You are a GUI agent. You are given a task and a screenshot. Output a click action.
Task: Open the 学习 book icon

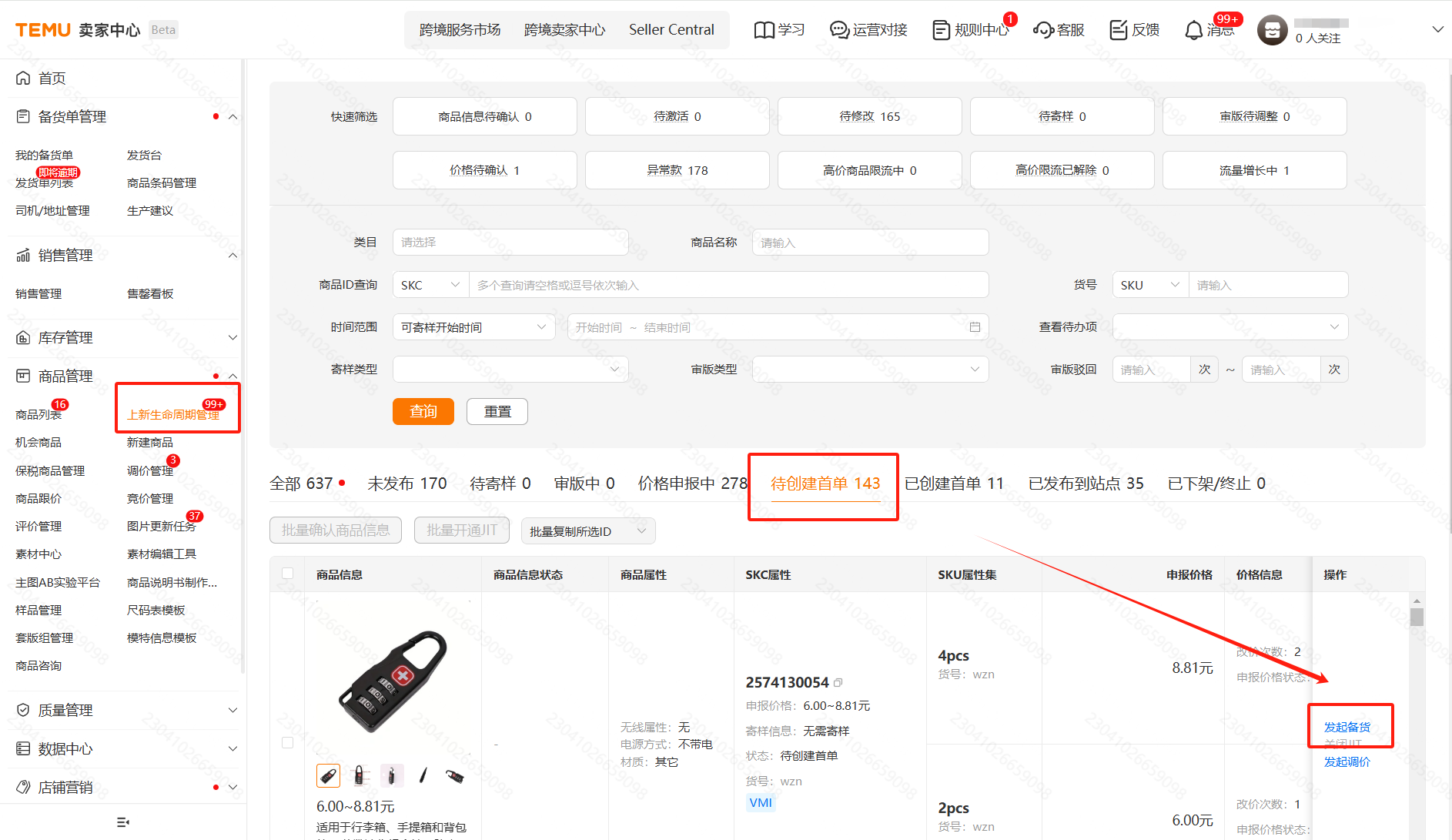coord(764,30)
